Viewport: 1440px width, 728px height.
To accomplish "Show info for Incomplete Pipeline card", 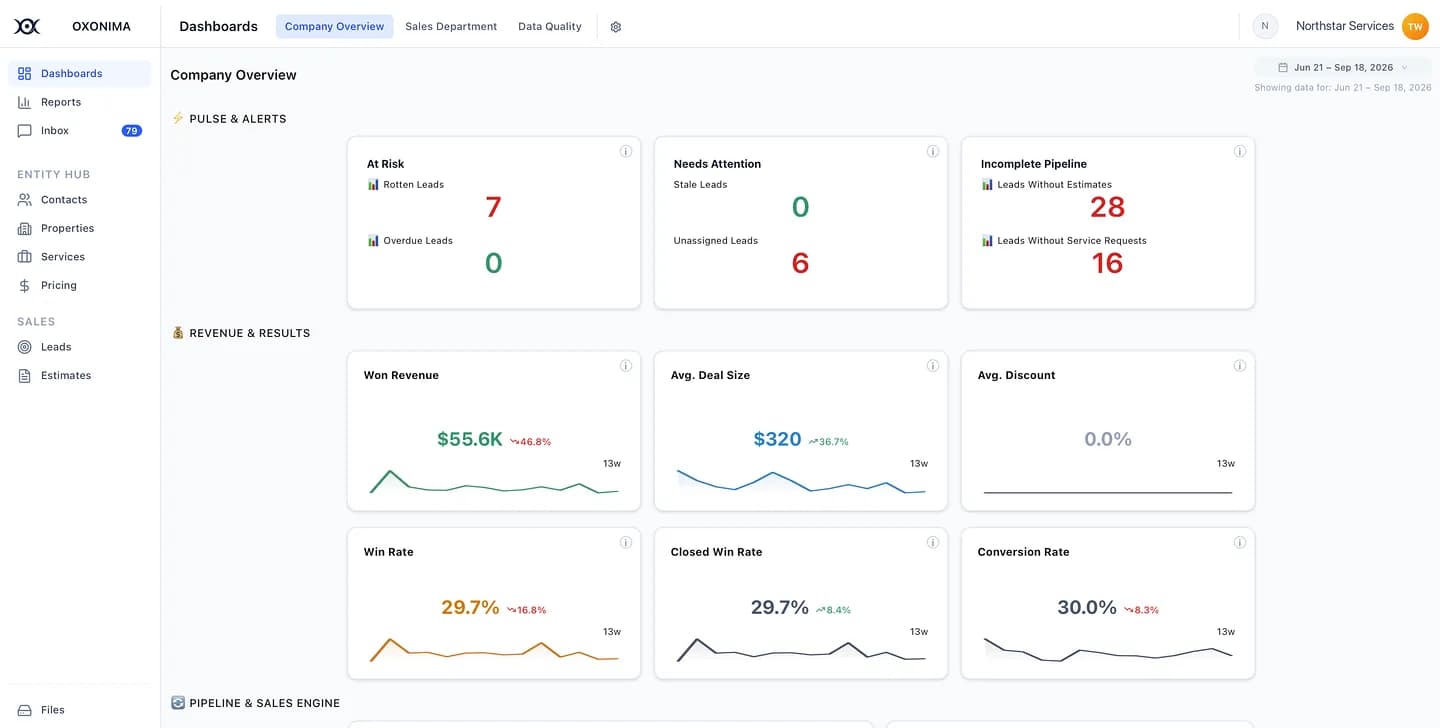I will pos(1240,152).
